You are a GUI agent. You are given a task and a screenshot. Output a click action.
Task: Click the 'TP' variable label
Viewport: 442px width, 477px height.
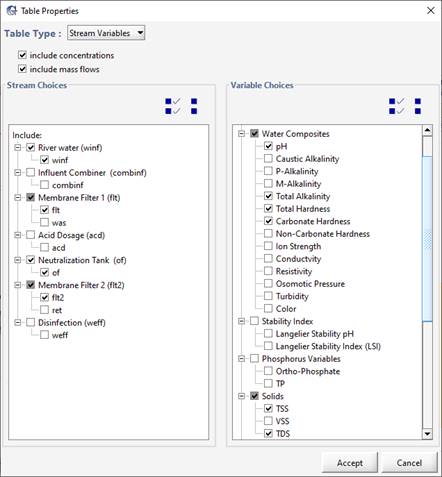pyautogui.click(x=280, y=384)
